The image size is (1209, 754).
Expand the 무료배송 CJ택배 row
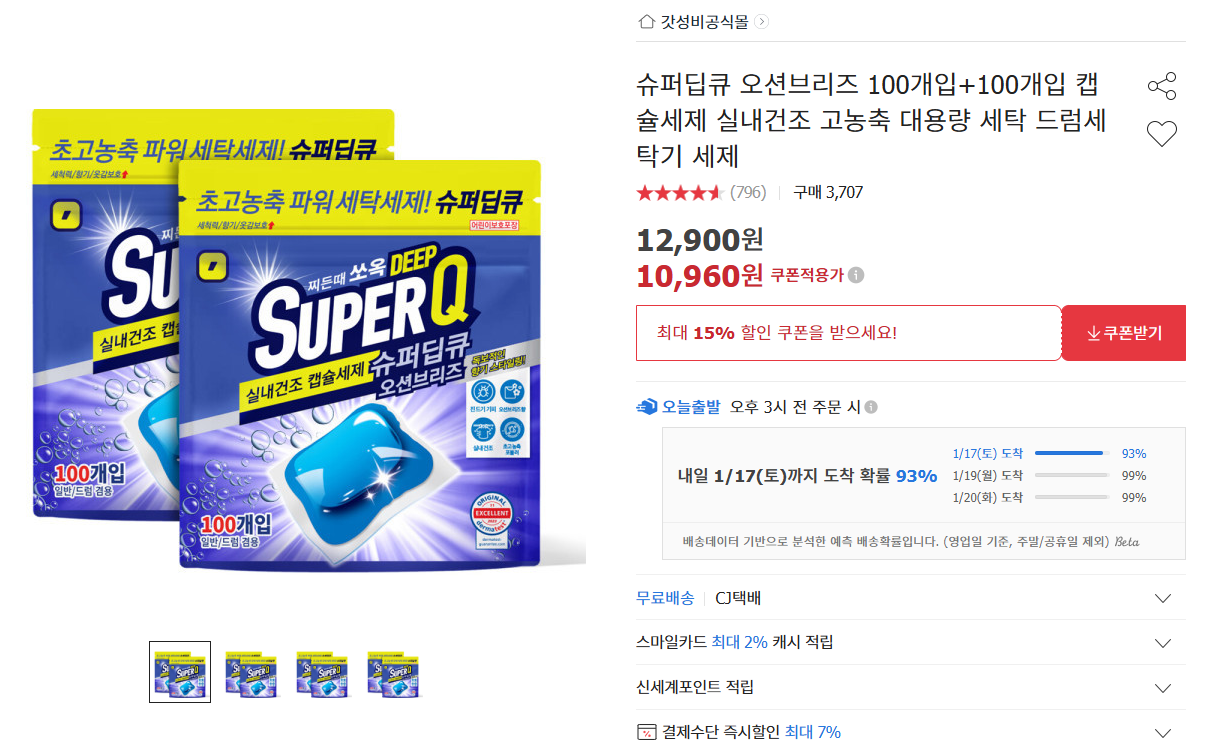point(1162,598)
